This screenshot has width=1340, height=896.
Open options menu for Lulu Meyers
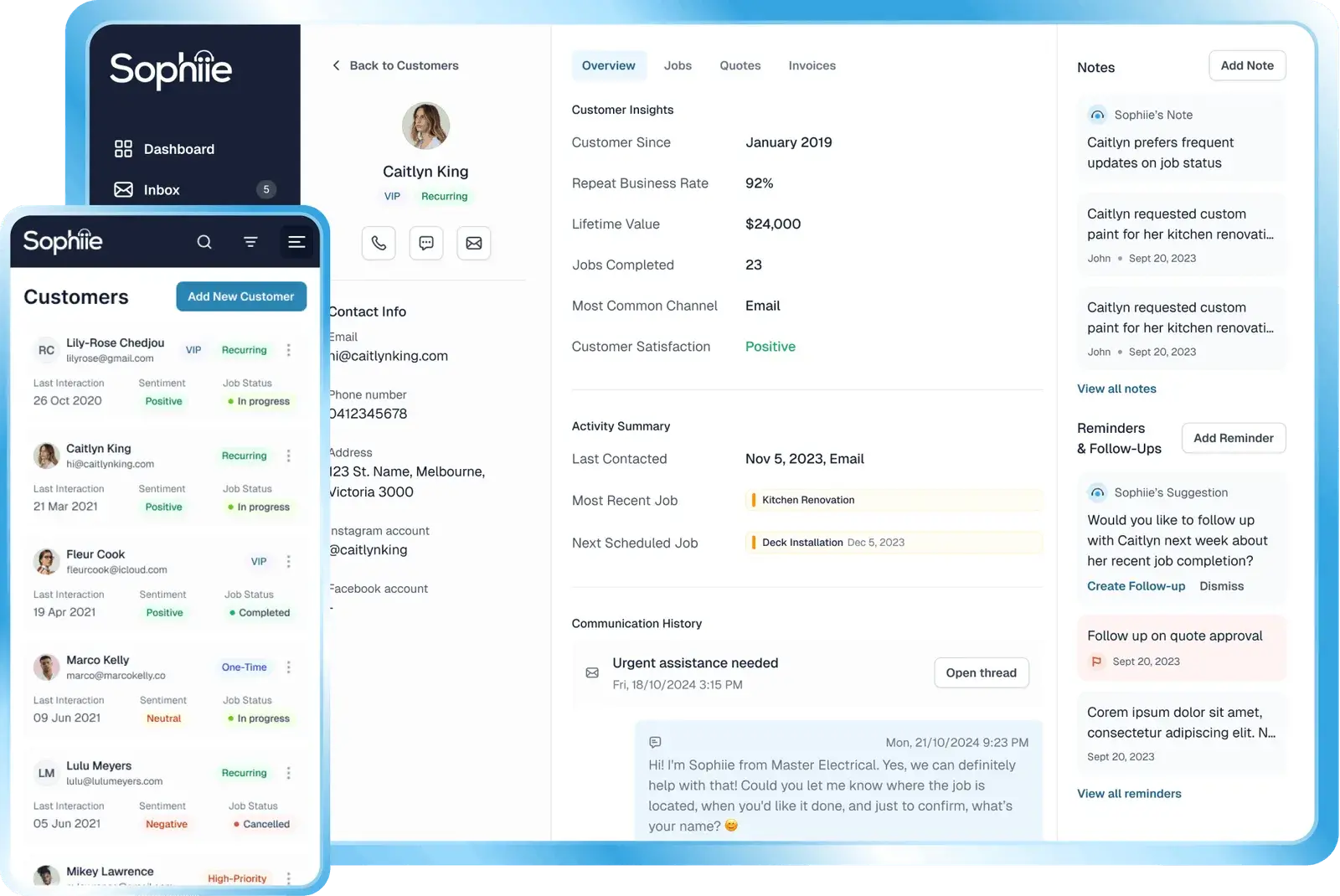tap(289, 772)
